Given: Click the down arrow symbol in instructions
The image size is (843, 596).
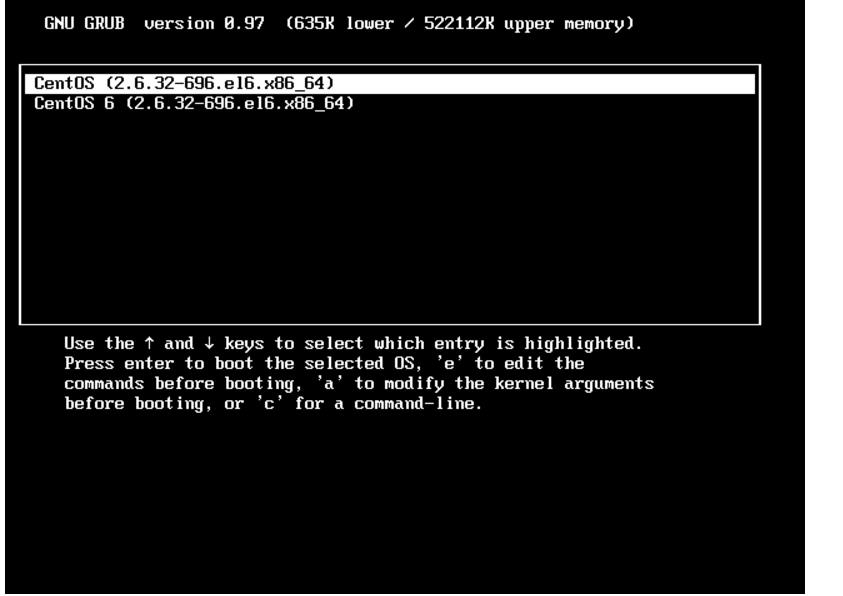Looking at the screenshot, I should (209, 343).
